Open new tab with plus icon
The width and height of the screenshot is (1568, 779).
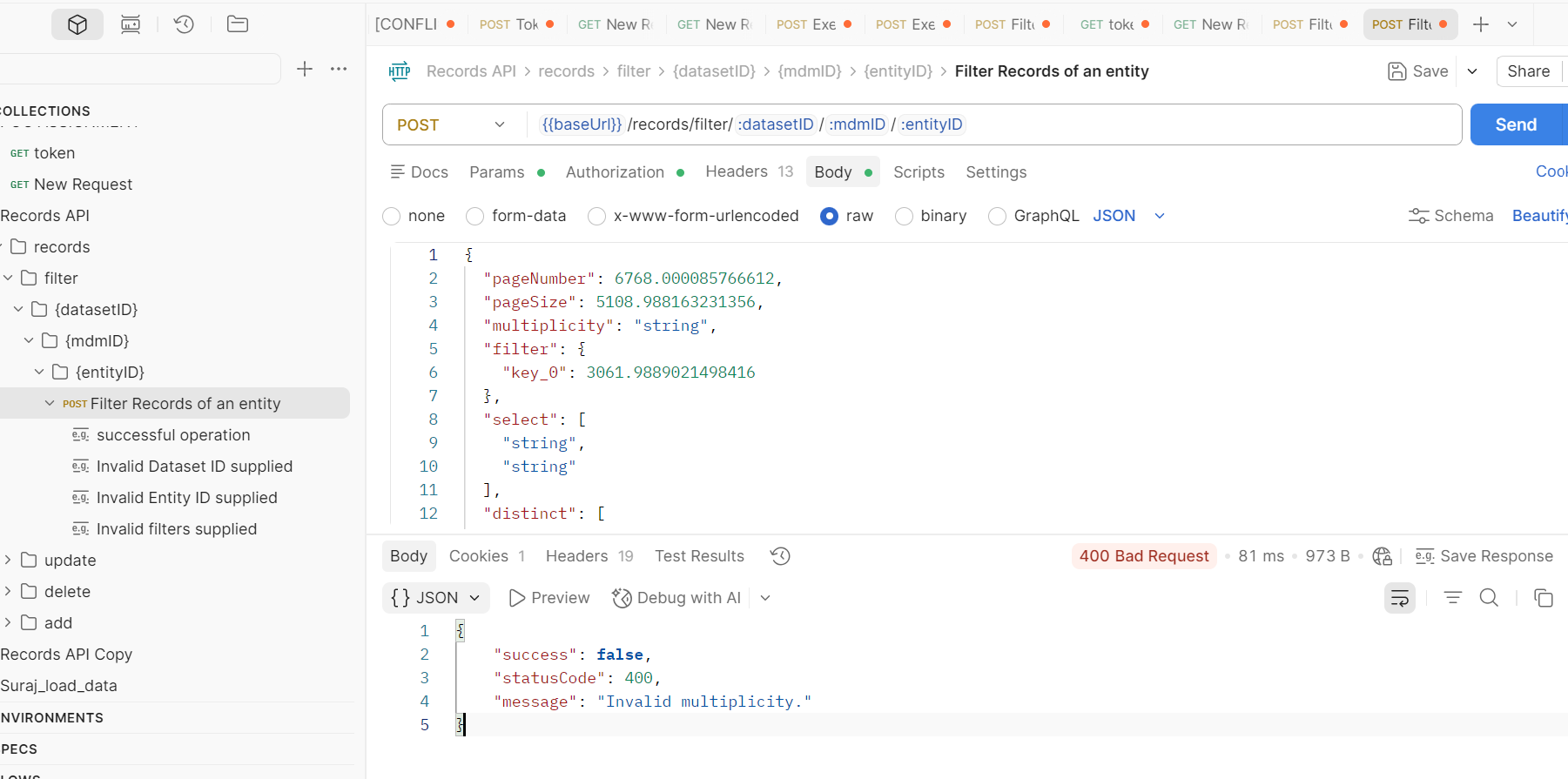click(x=1480, y=24)
